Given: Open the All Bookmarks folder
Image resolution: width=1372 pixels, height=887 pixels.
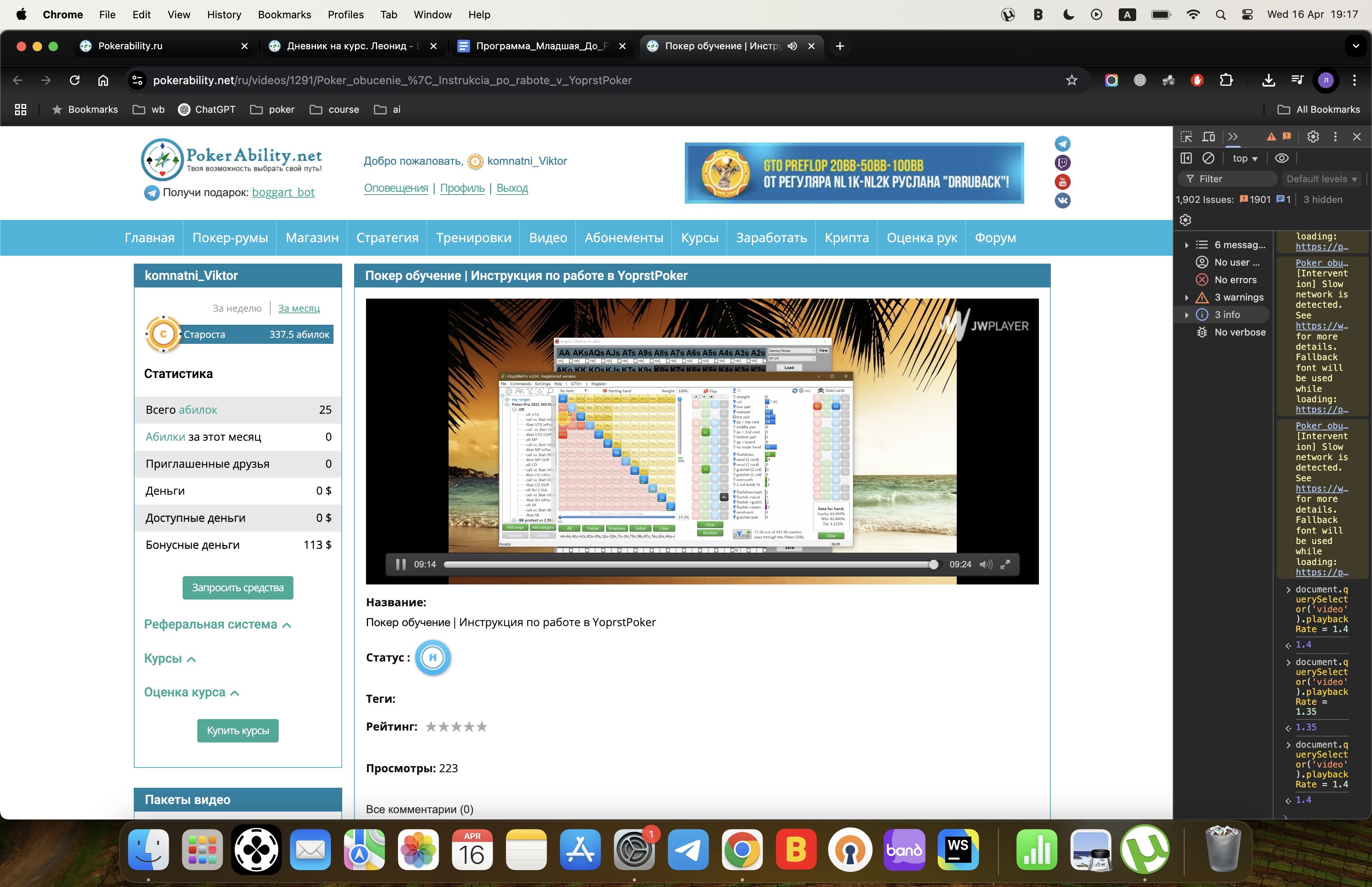Looking at the screenshot, I should [x=1318, y=110].
